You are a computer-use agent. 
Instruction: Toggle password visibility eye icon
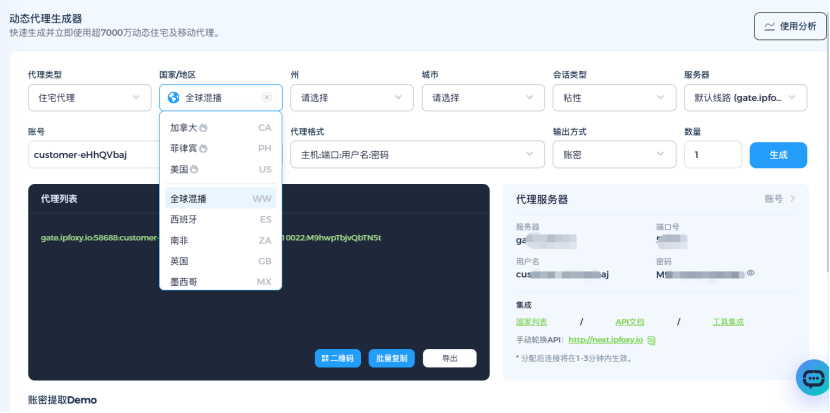pyautogui.click(x=751, y=272)
